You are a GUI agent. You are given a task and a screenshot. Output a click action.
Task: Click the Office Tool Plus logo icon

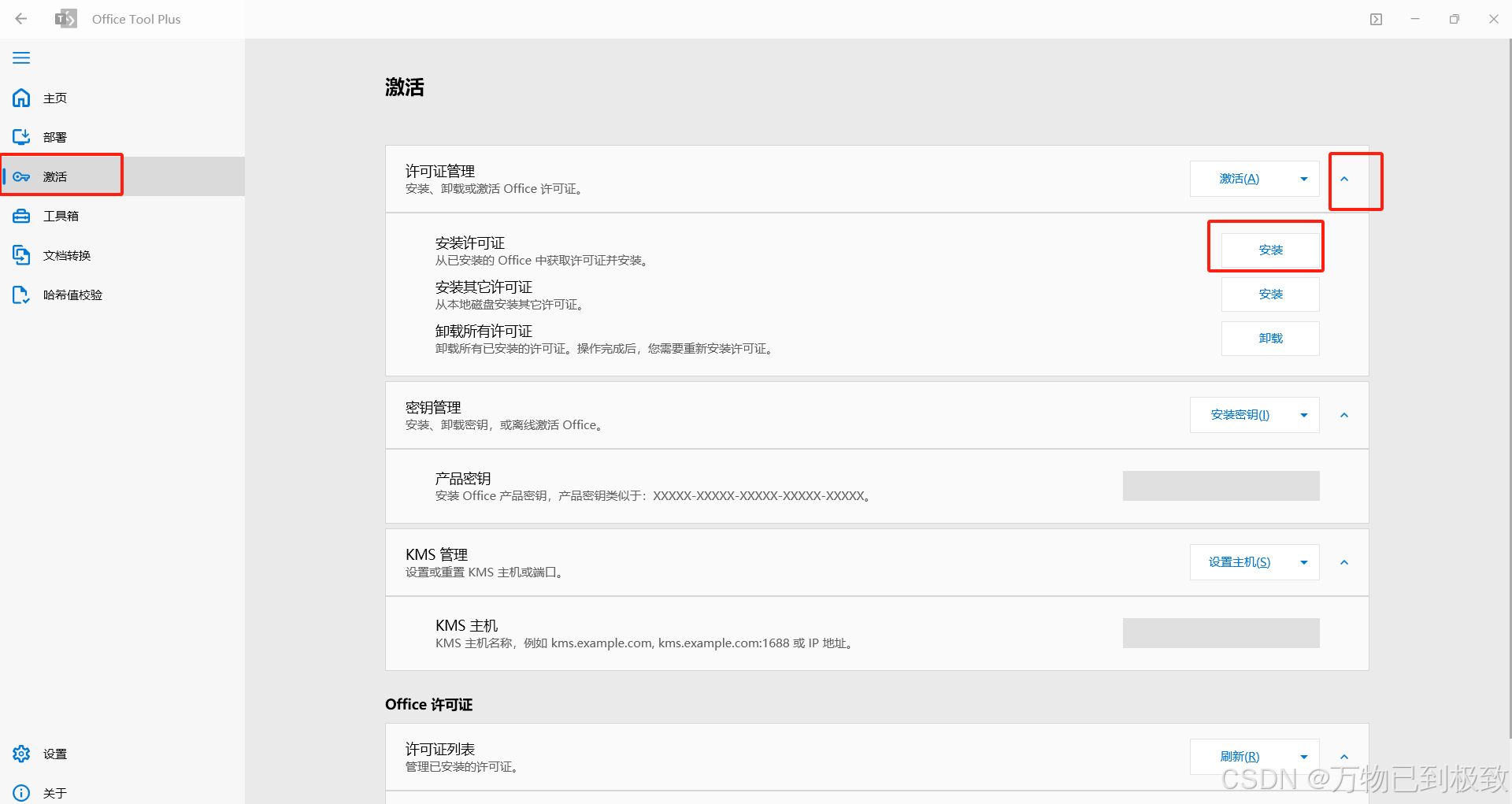(66, 19)
